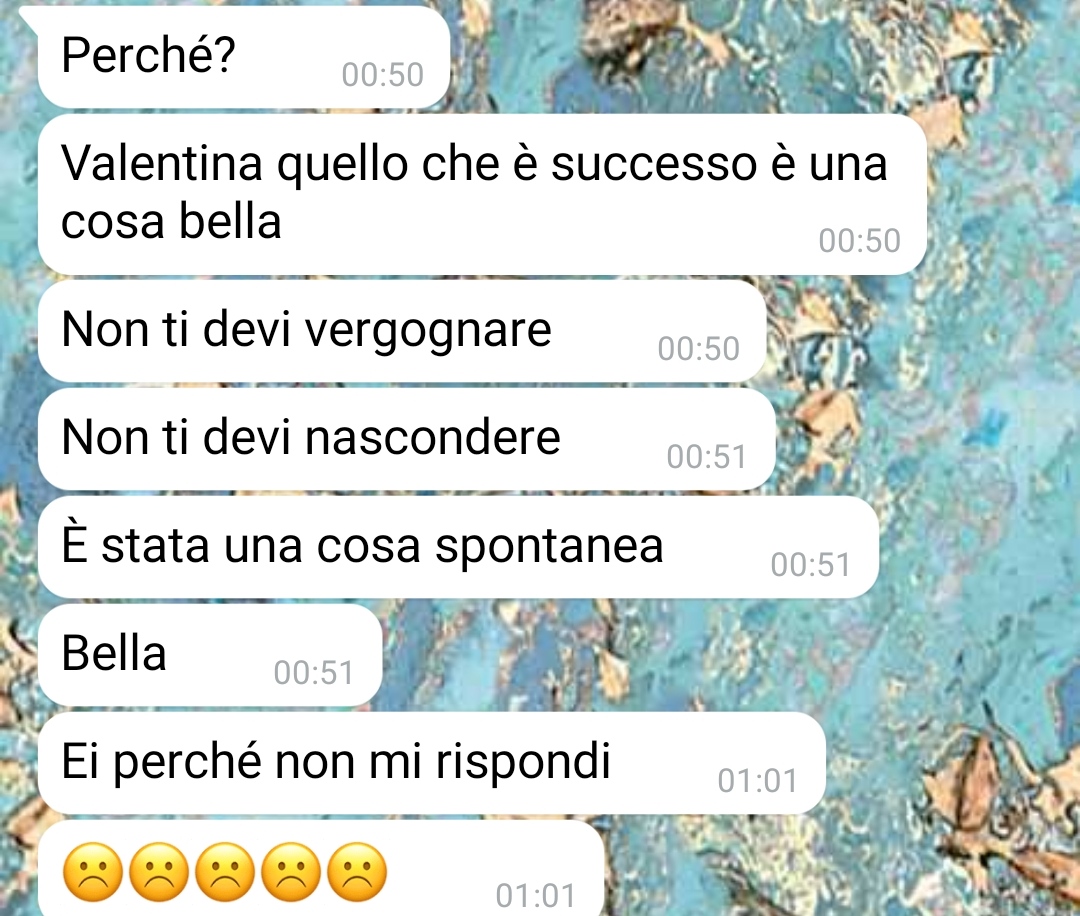Tap the 00:50 timestamp beside 'vergognare'

(x=698, y=348)
